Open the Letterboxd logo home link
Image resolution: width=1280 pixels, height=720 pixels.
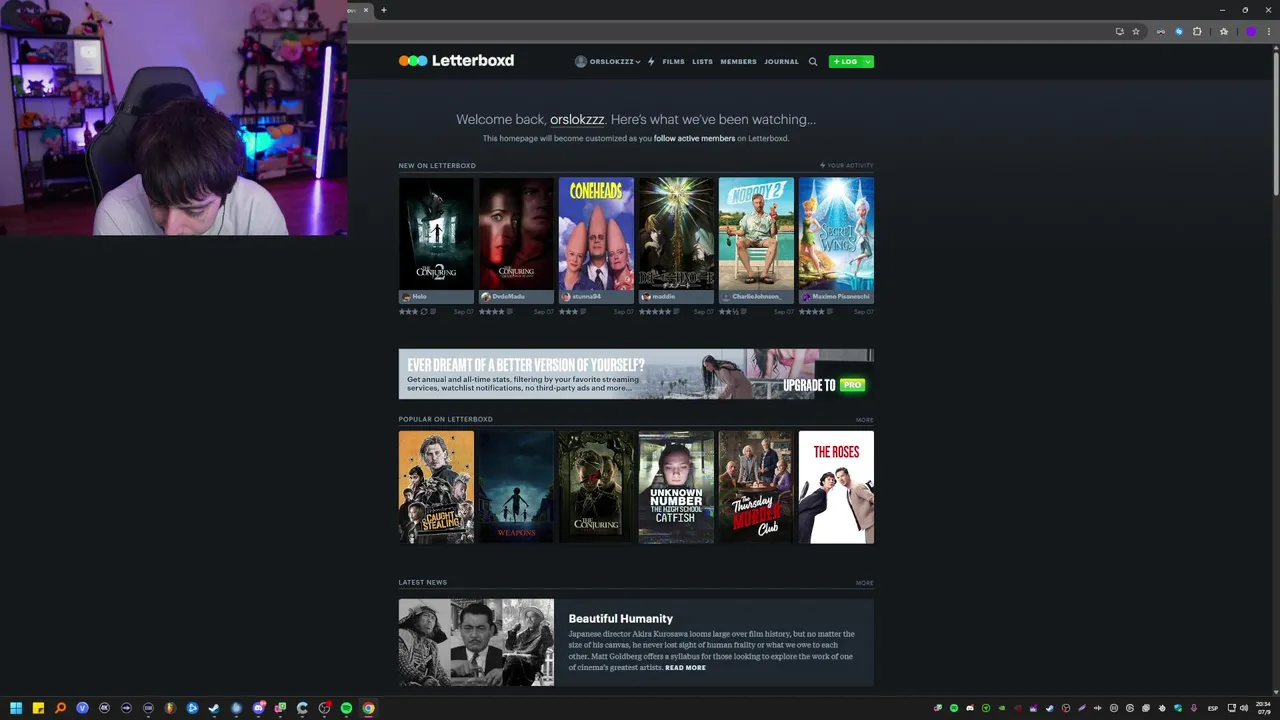tap(456, 60)
